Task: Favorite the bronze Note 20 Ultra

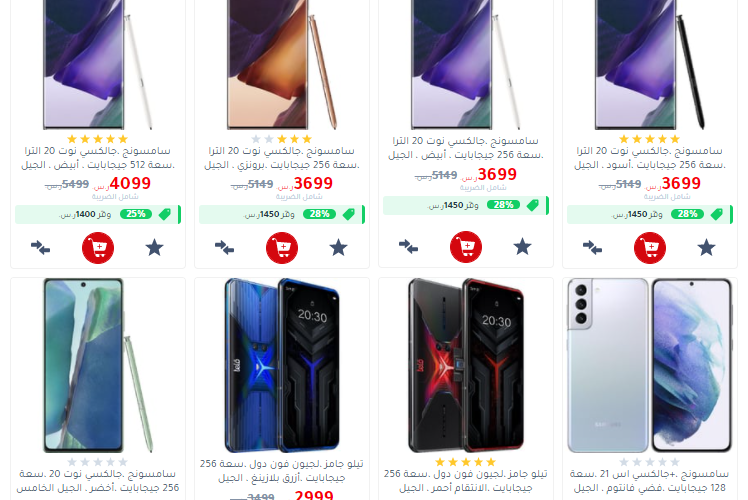Action: [338, 248]
